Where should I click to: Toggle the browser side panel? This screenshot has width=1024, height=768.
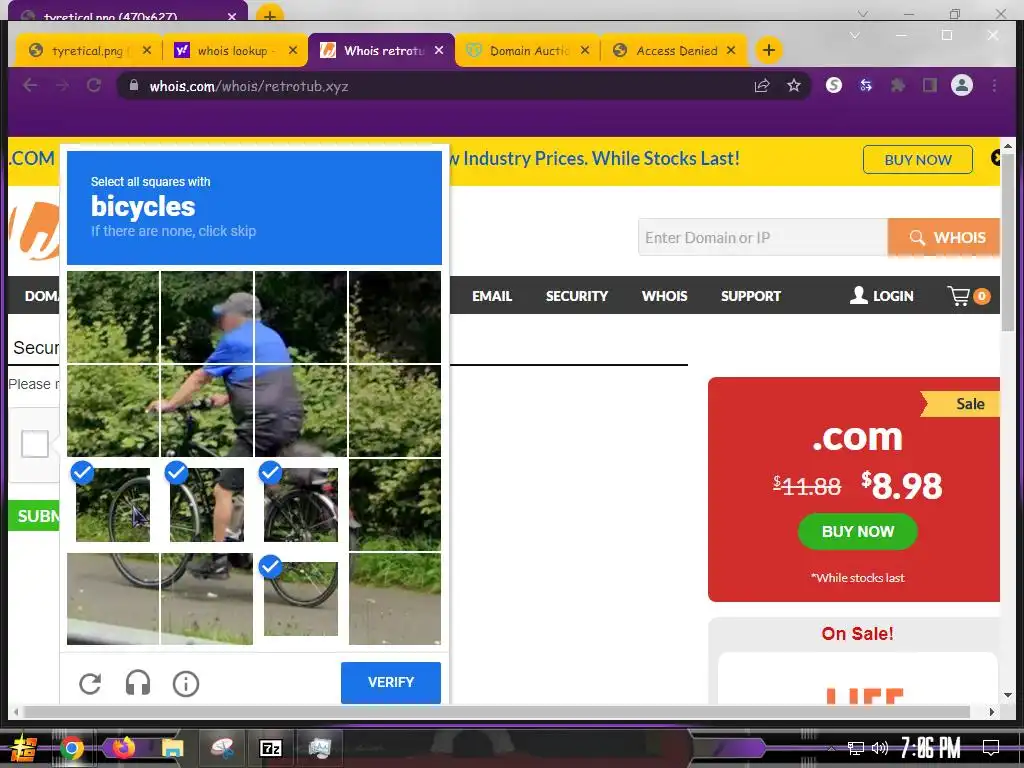pos(930,86)
